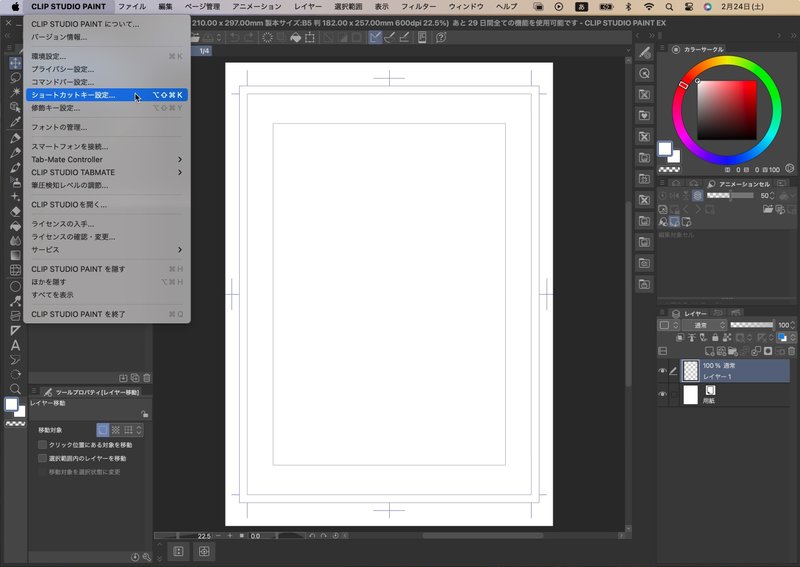Check 選択範囲内のレイヤーを移動 checkbox

pyautogui.click(x=43, y=458)
